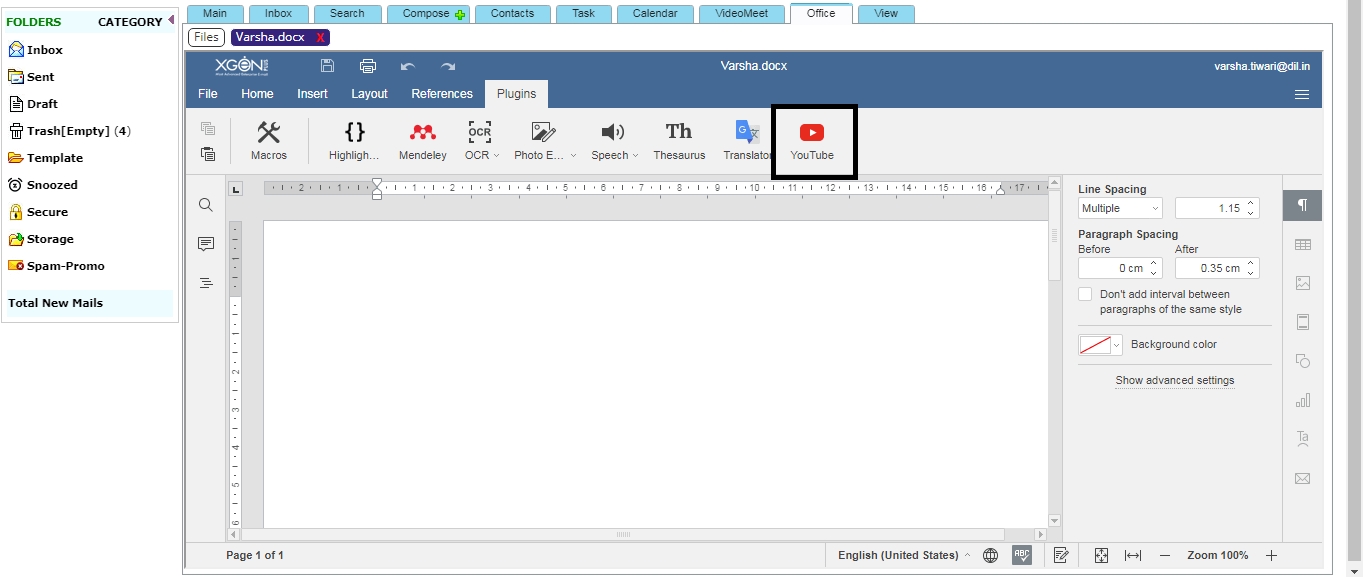Expand the OCR plugin dropdown arrow

(496, 156)
